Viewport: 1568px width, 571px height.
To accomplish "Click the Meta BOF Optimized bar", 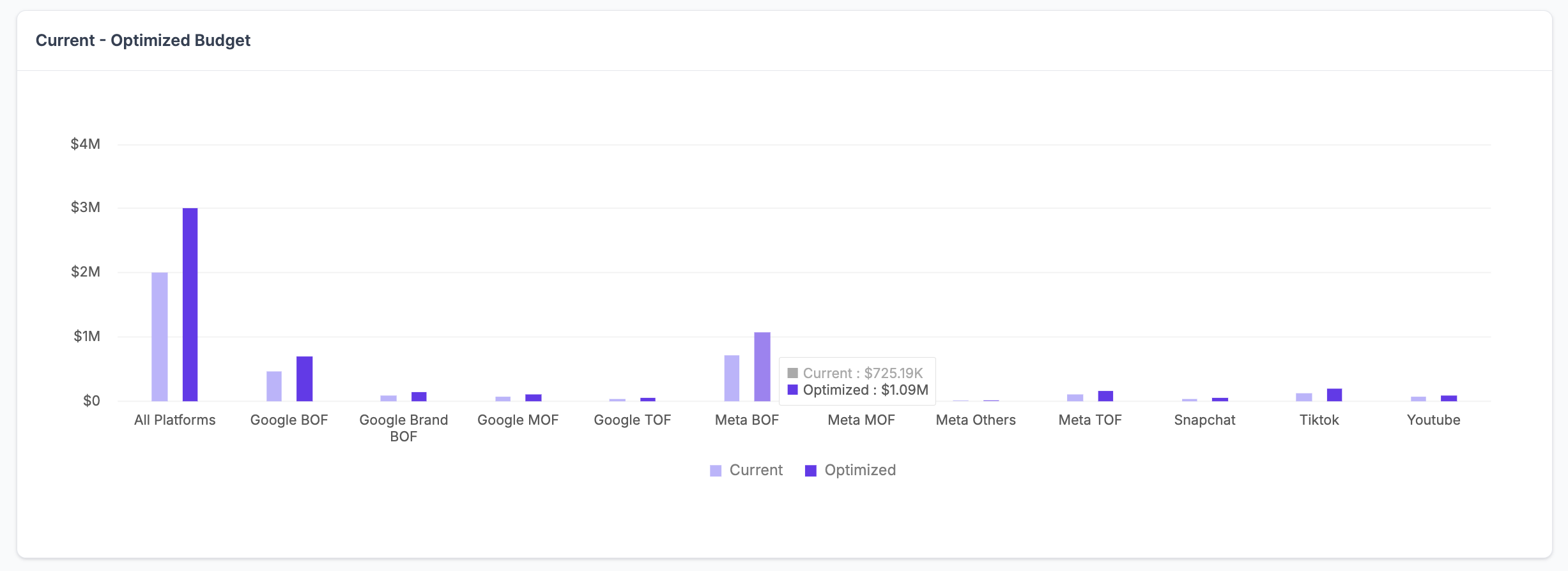I will [762, 367].
